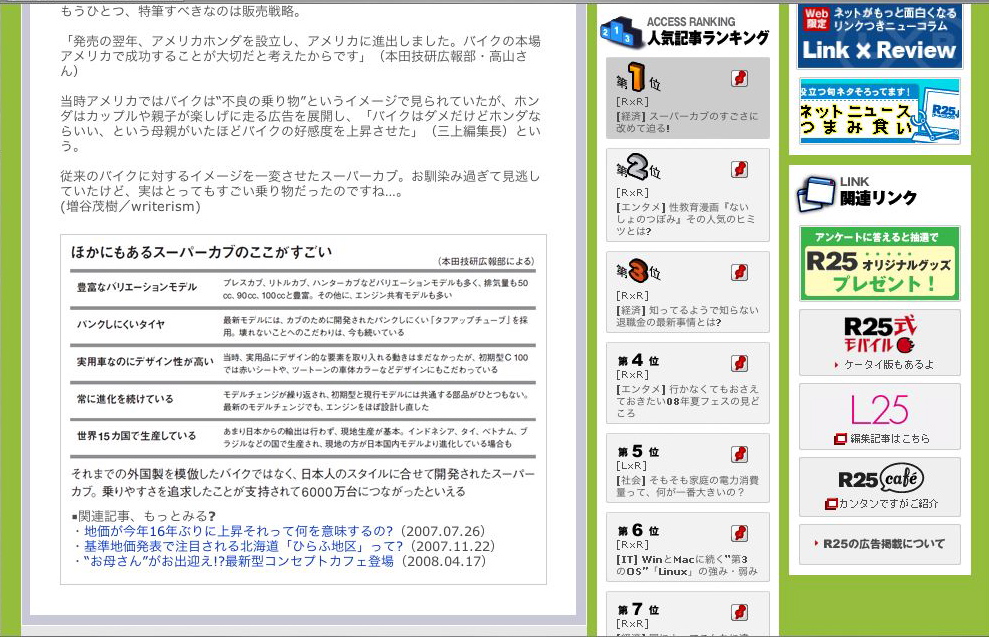The width and height of the screenshot is (989, 637).
Task: Click the (本田技研広報部による) source note
Action: coord(486,261)
